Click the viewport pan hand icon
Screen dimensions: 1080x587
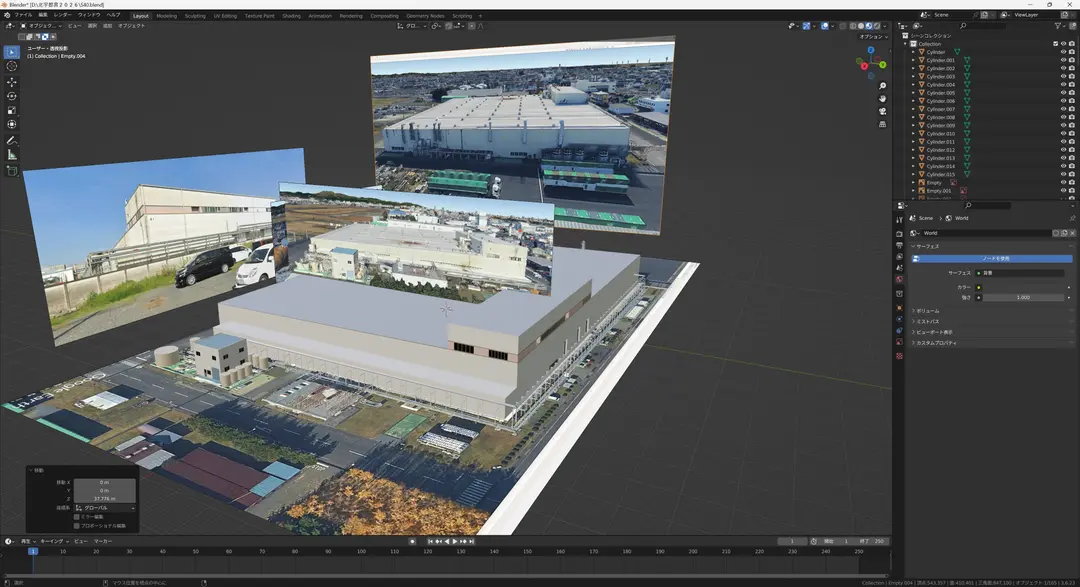tap(882, 99)
